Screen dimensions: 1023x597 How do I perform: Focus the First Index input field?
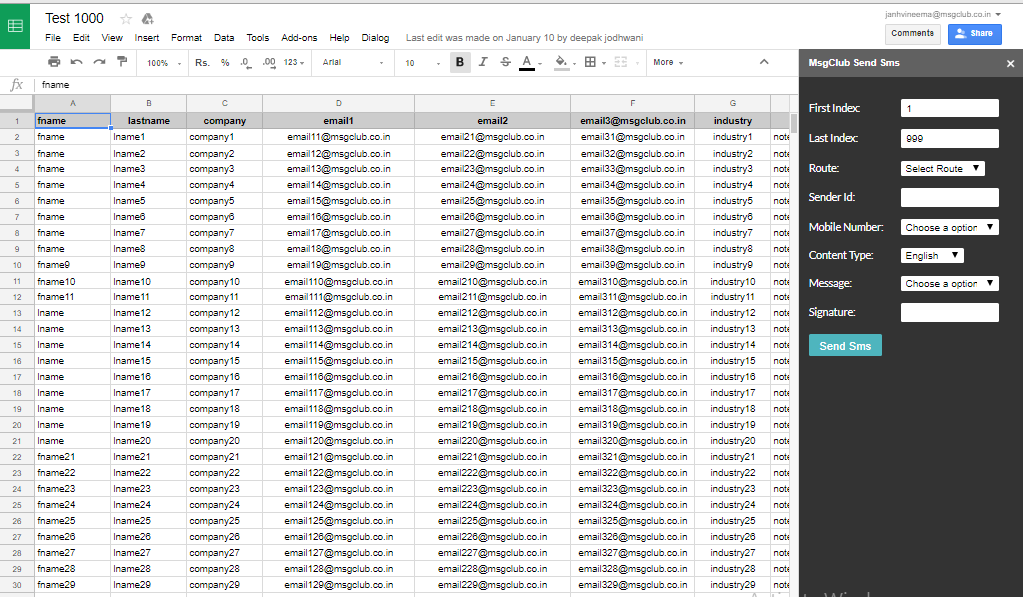click(x=949, y=108)
